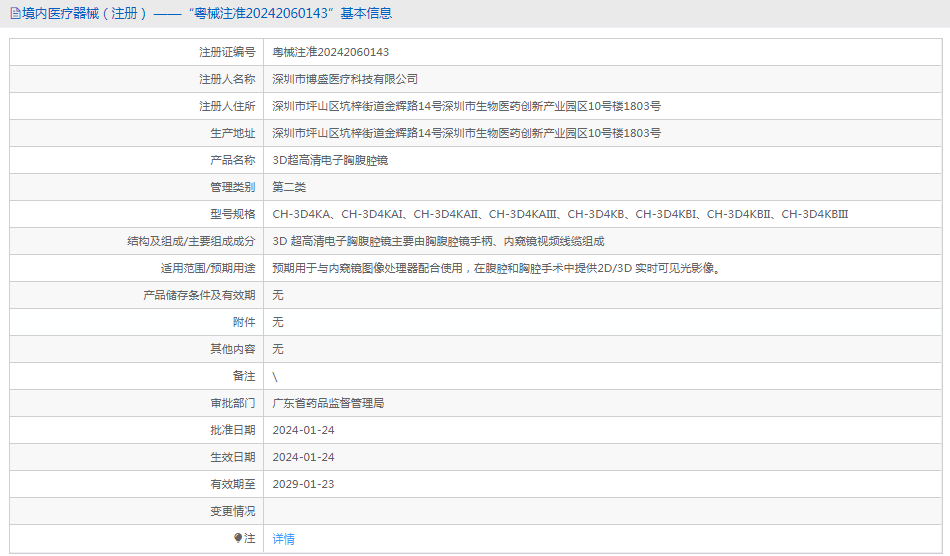Click the bulb icon beside 注
The width and height of the screenshot is (950, 556).
coord(238,538)
